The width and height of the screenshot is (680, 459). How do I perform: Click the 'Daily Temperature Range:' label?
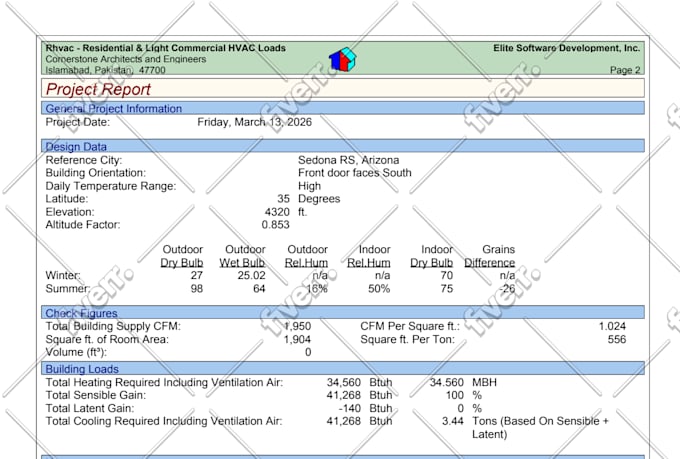(x=111, y=186)
